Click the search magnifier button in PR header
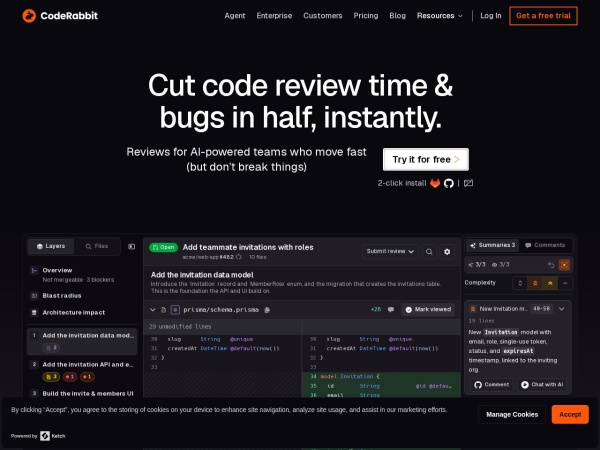The height and width of the screenshot is (450, 600). point(429,251)
